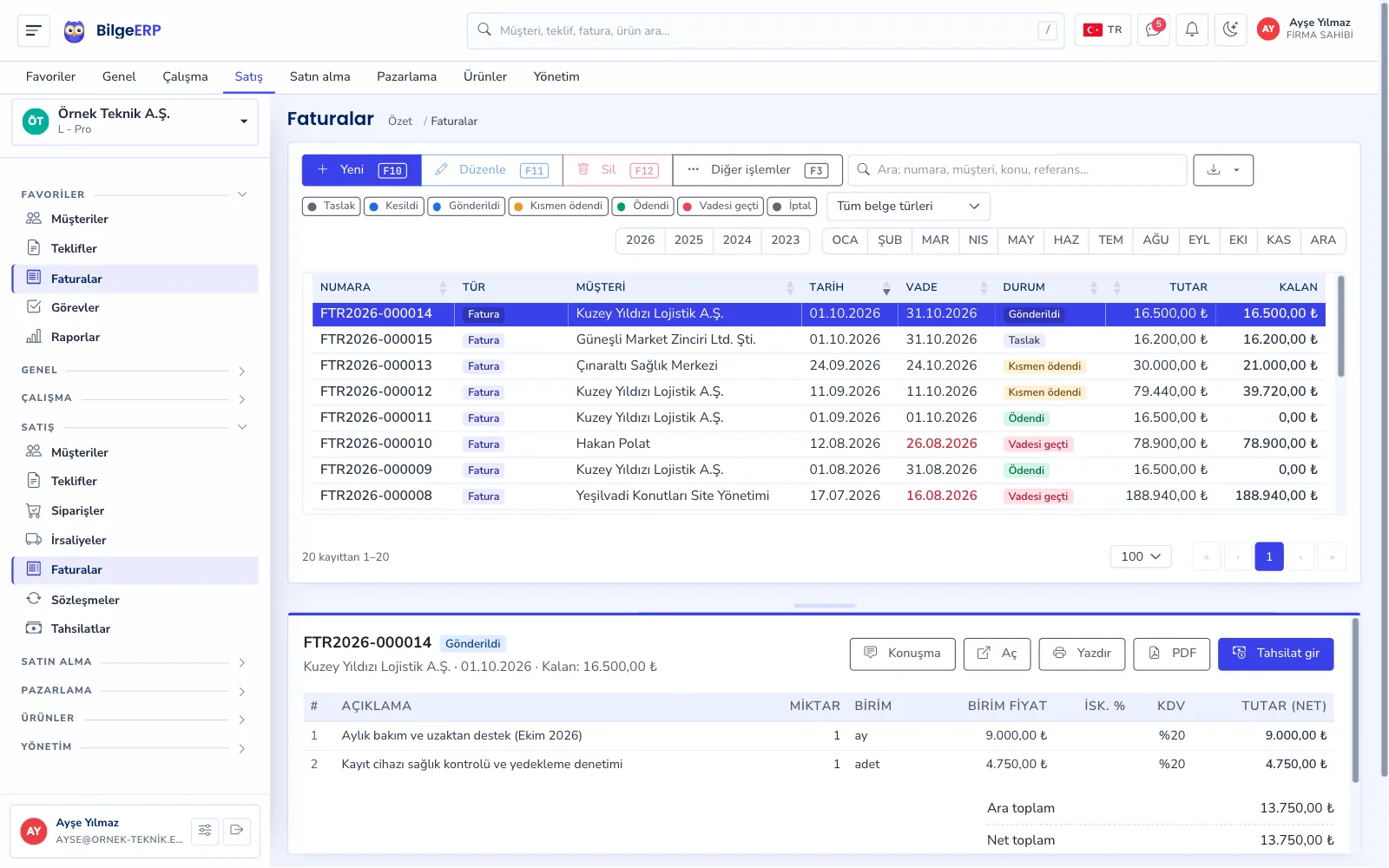The height and width of the screenshot is (868, 1389).
Task: Toggle the Vadesi geçti status filter
Action: click(x=721, y=207)
